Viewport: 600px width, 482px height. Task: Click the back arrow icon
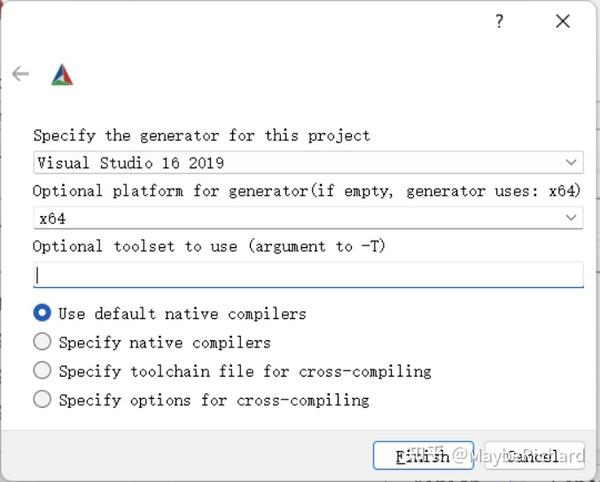20,74
